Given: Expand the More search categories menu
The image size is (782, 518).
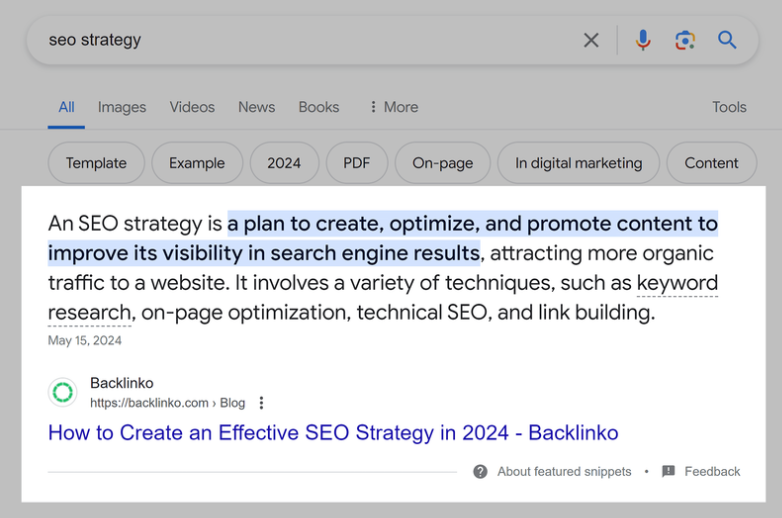Looking at the screenshot, I should (x=393, y=107).
